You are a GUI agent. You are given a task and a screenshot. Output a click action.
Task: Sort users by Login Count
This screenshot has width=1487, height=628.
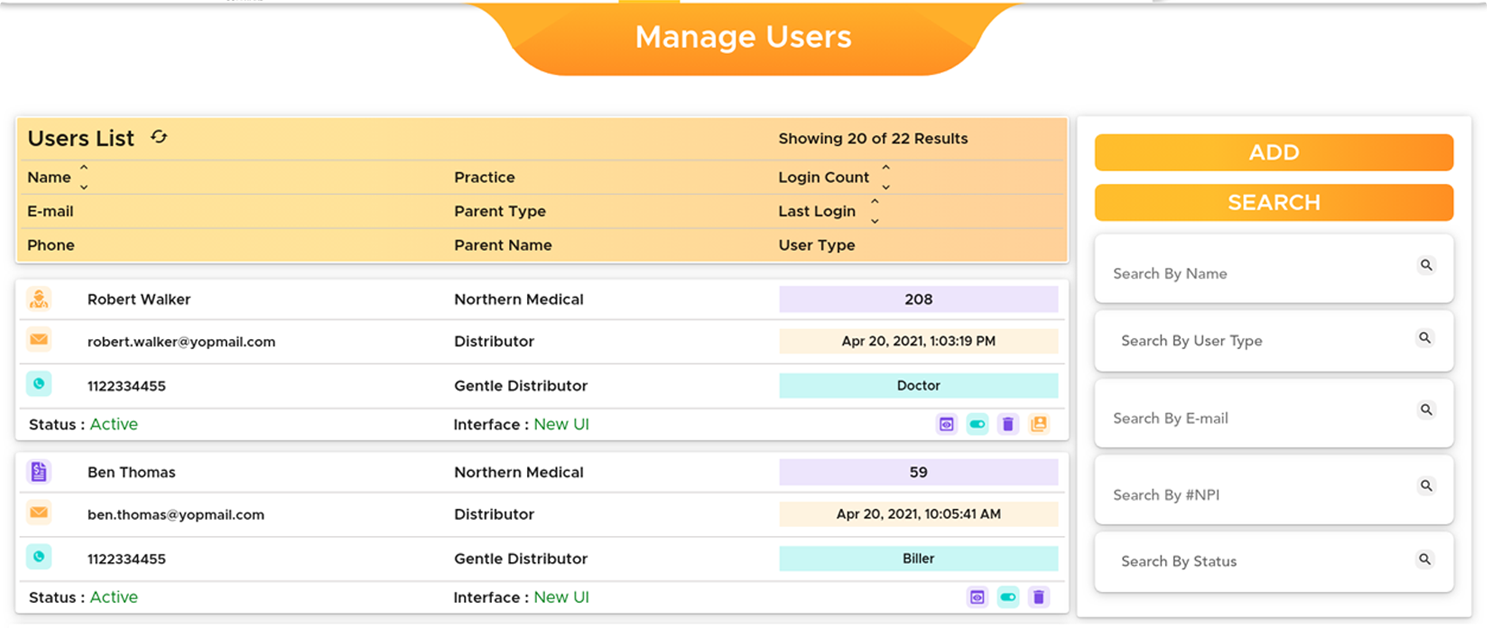click(886, 177)
